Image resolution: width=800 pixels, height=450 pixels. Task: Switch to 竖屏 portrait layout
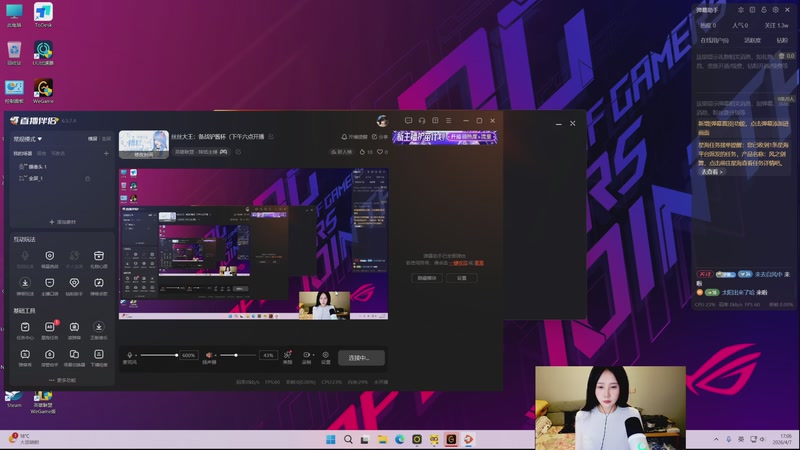point(106,139)
